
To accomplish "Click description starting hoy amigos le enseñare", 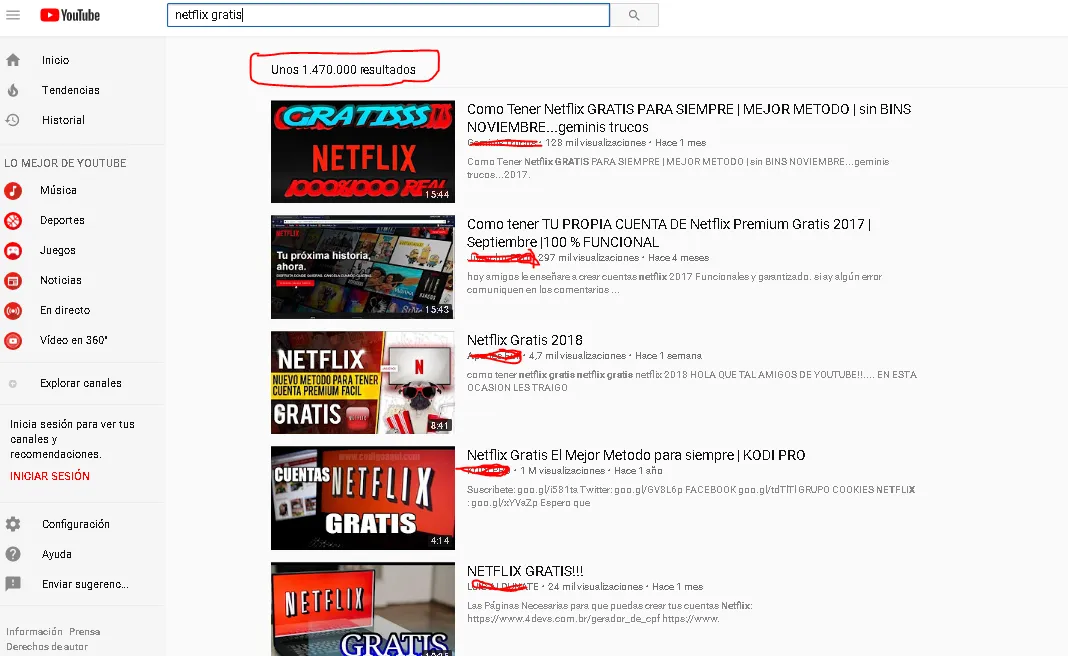I will click(x=674, y=283).
